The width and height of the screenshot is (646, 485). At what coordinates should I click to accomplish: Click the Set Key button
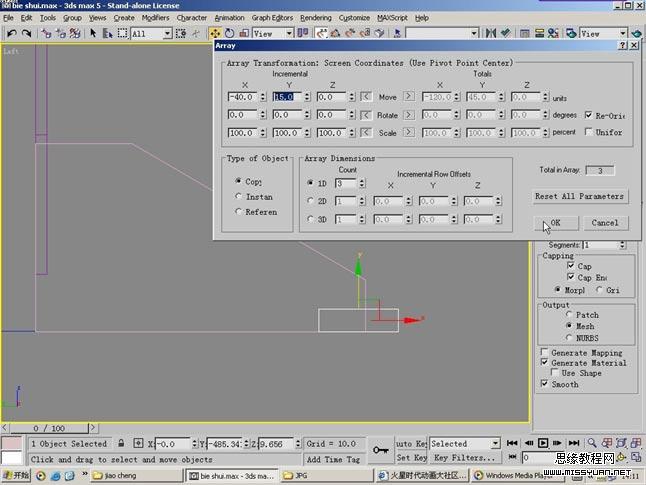[411, 458]
